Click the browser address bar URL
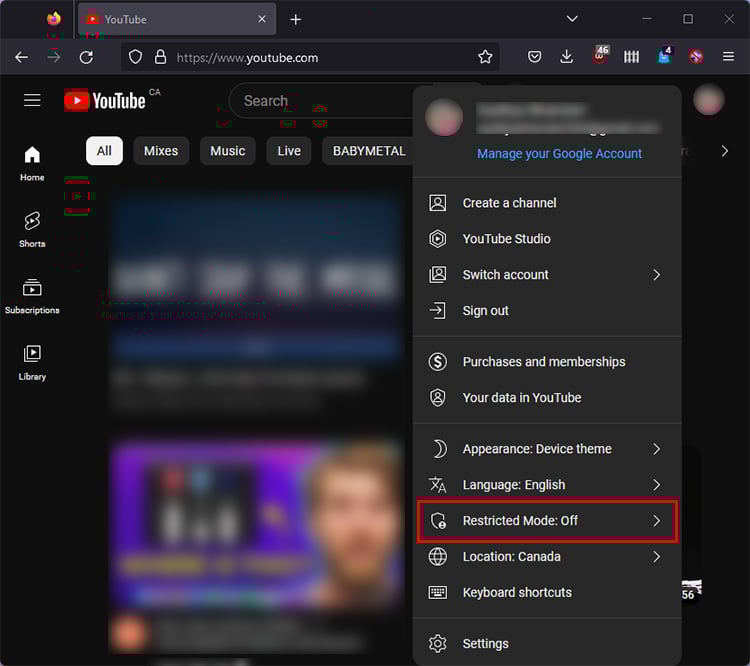 click(247, 58)
